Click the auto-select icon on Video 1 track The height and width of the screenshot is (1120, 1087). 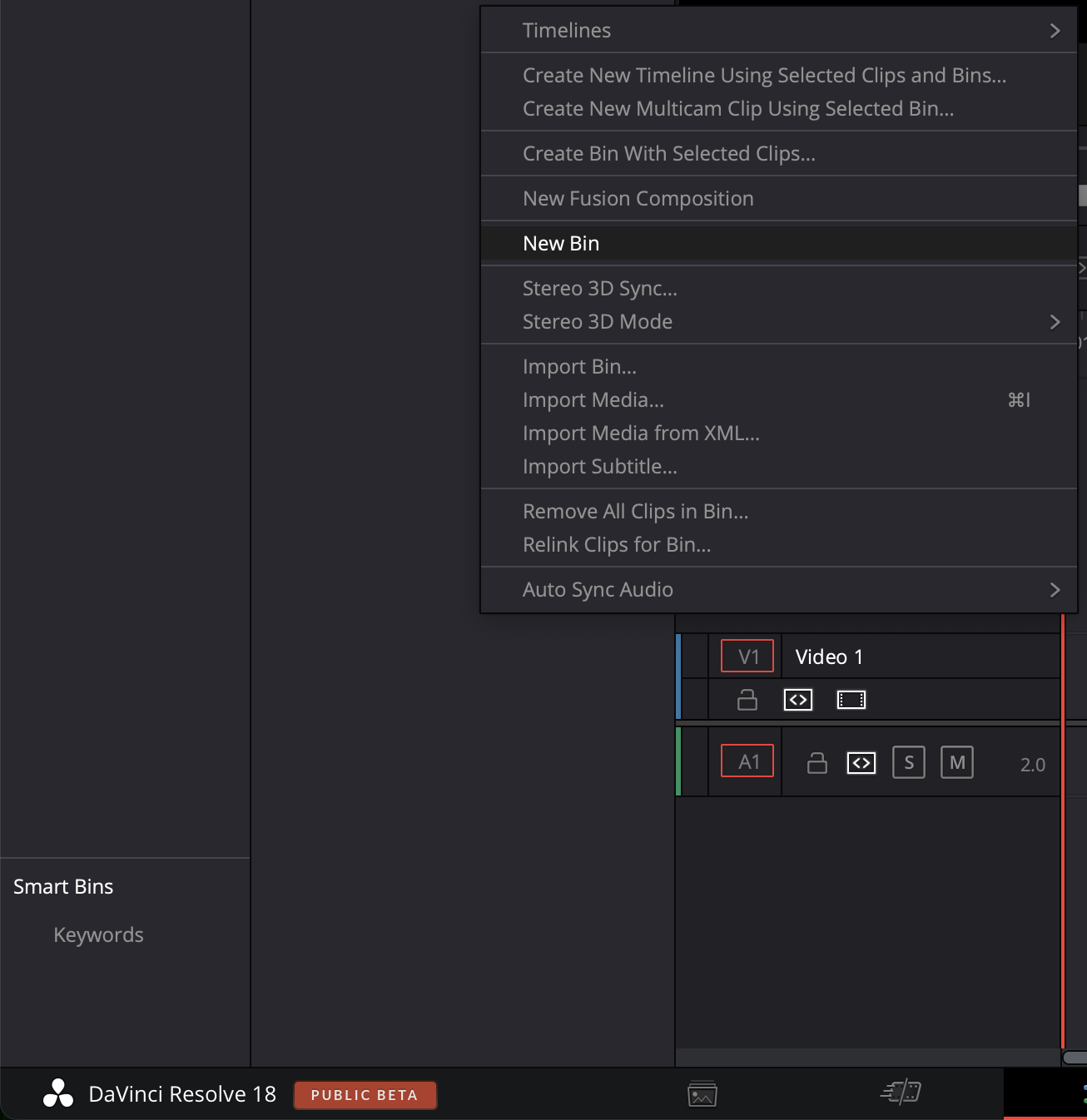click(x=797, y=699)
